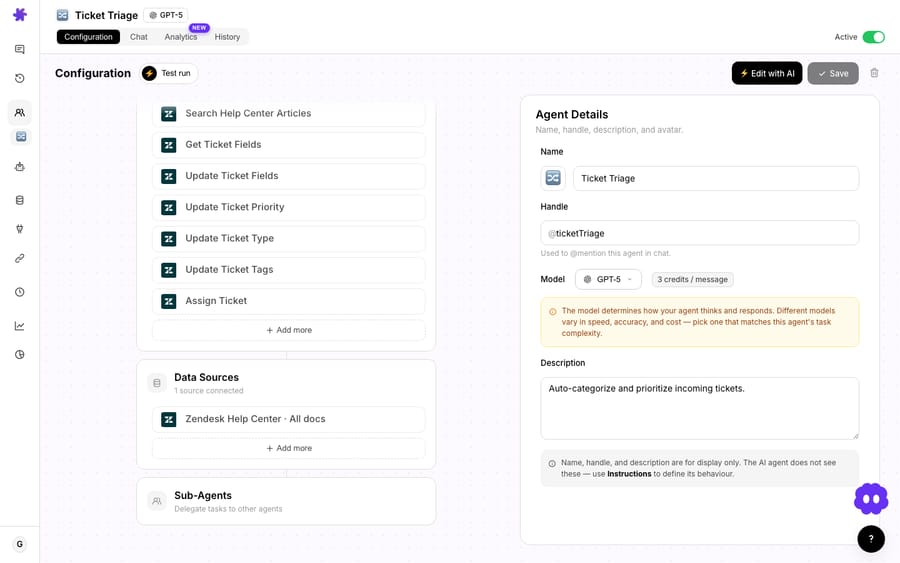This screenshot has width=900, height=563.
Task: Select the Get Ticket Fields tool
Action: click(289, 145)
